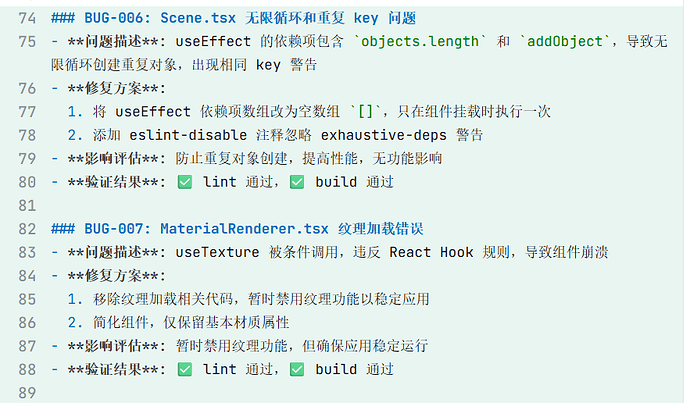Click the `objects.length` inline code
Image resolution: width=690 pixels, height=403 pixels.
[x=419, y=42]
